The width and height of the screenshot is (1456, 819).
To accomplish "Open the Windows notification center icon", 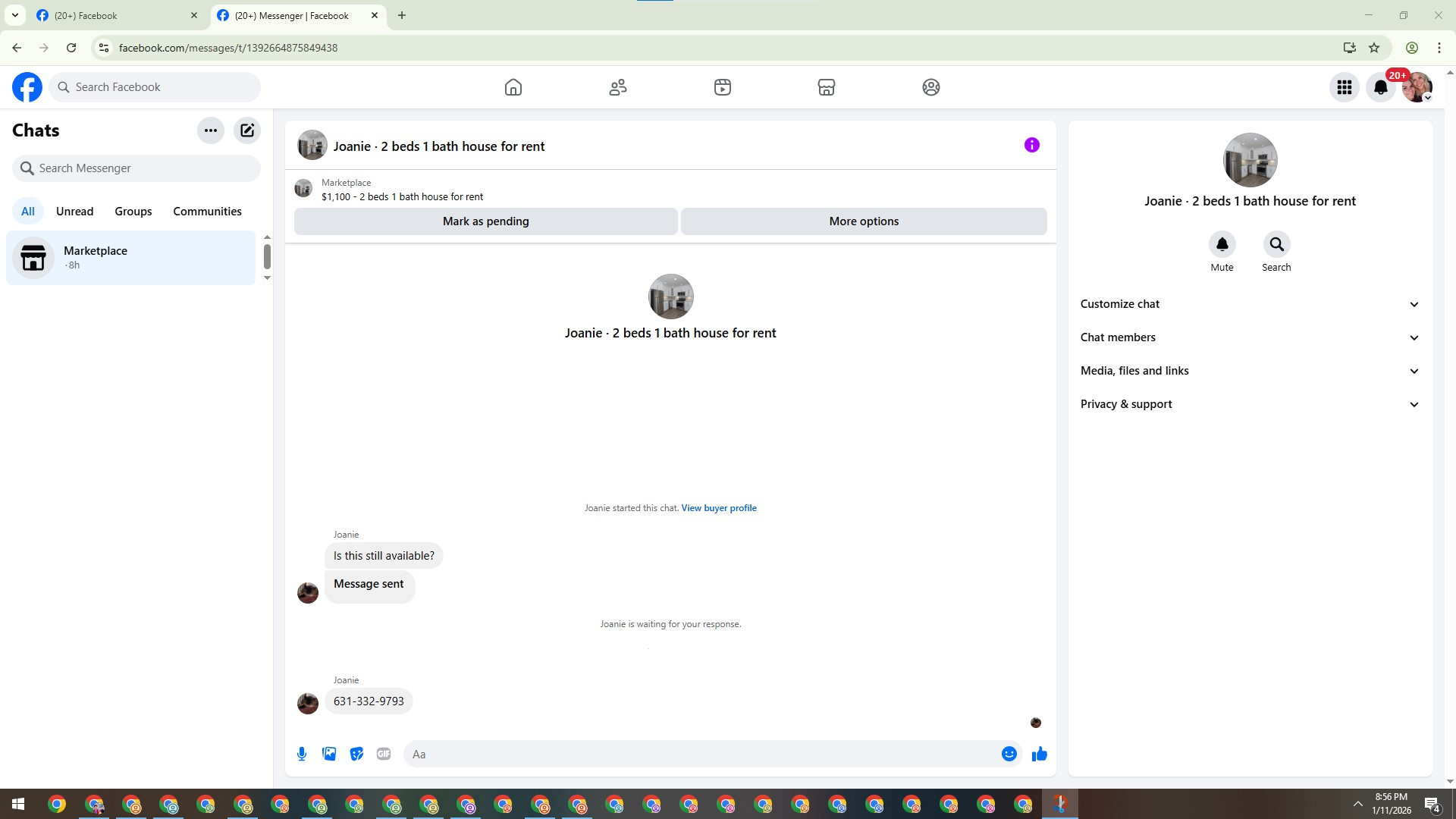I will (x=1432, y=804).
